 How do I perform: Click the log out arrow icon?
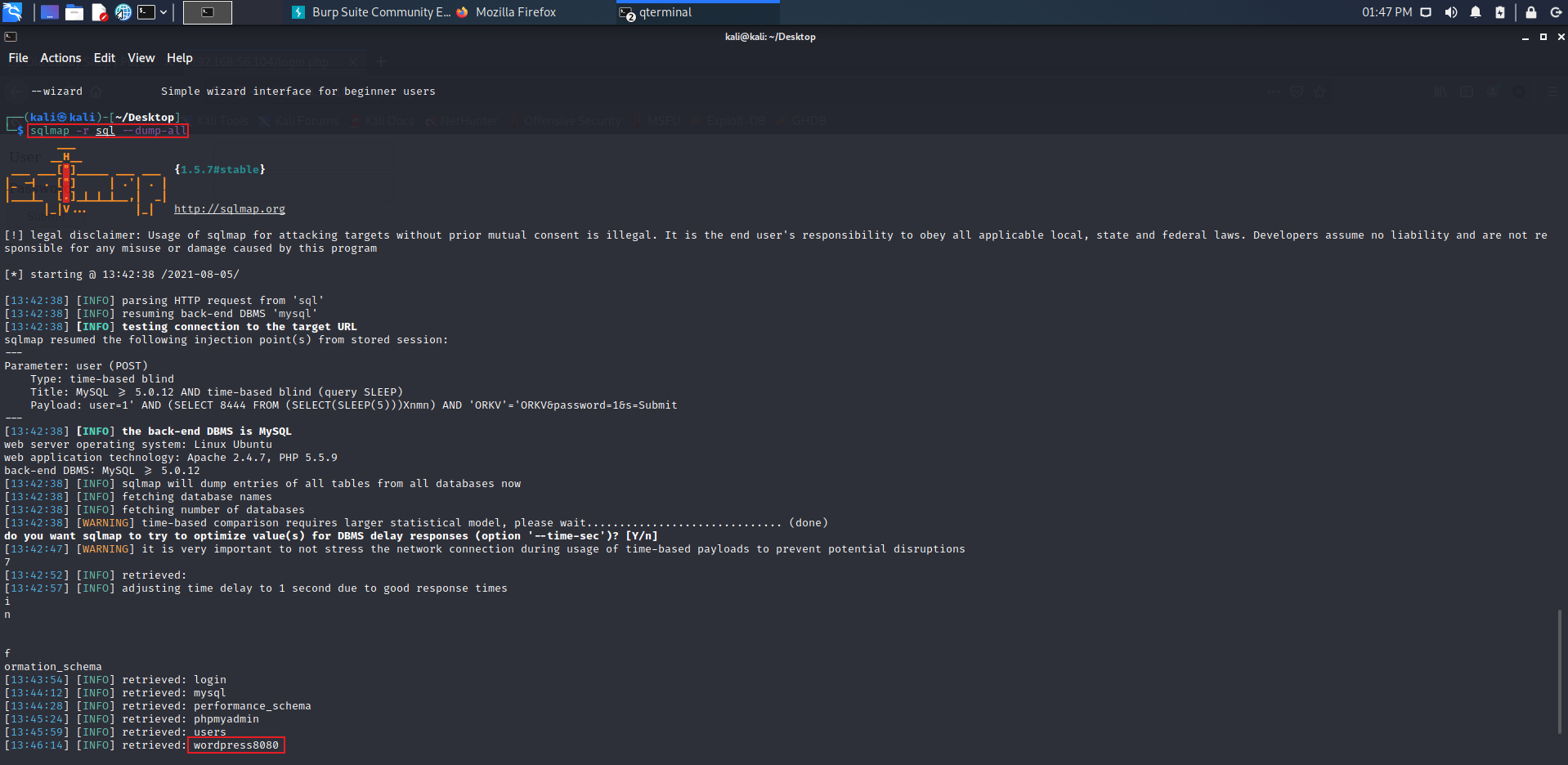coord(1556,12)
